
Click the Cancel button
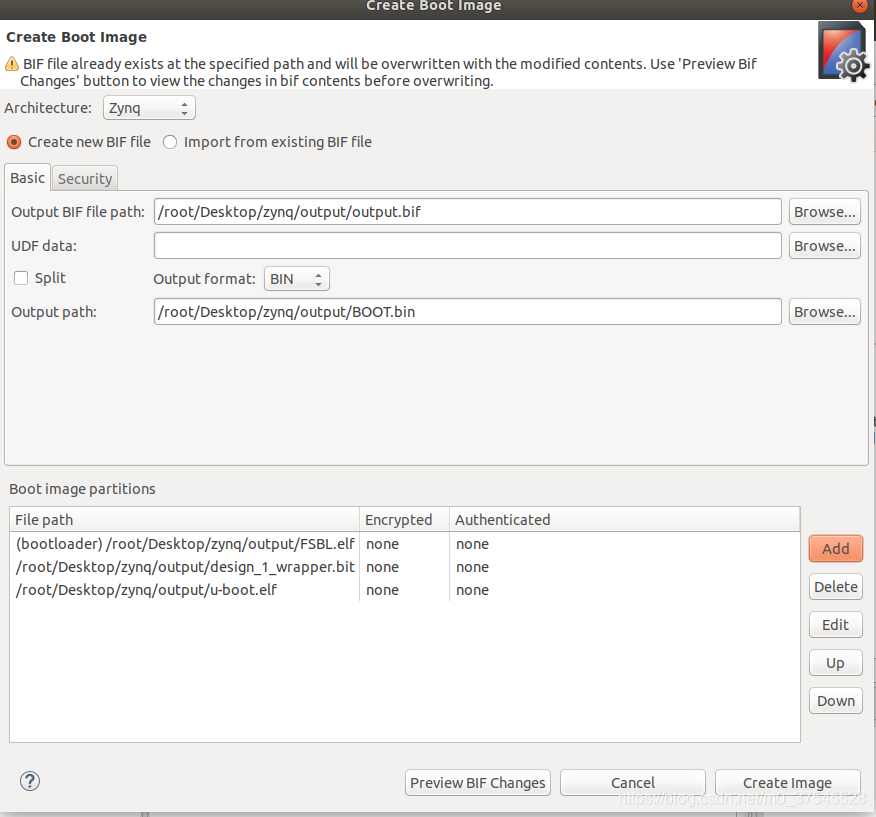tap(633, 783)
